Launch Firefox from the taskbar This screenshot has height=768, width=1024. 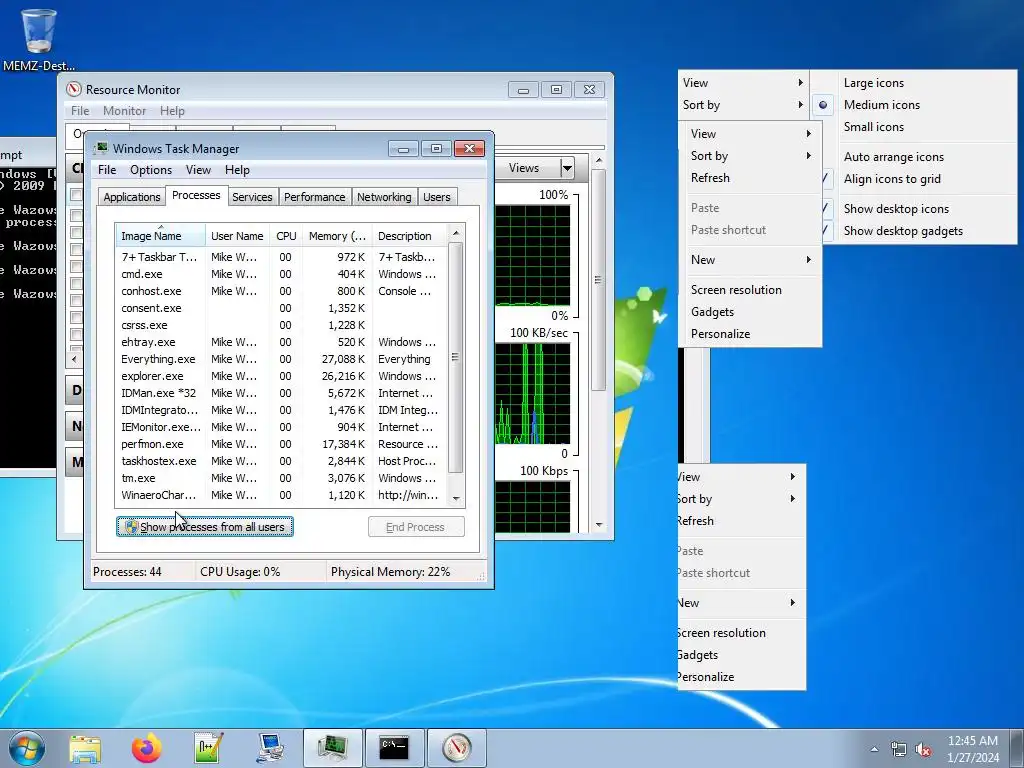(146, 748)
